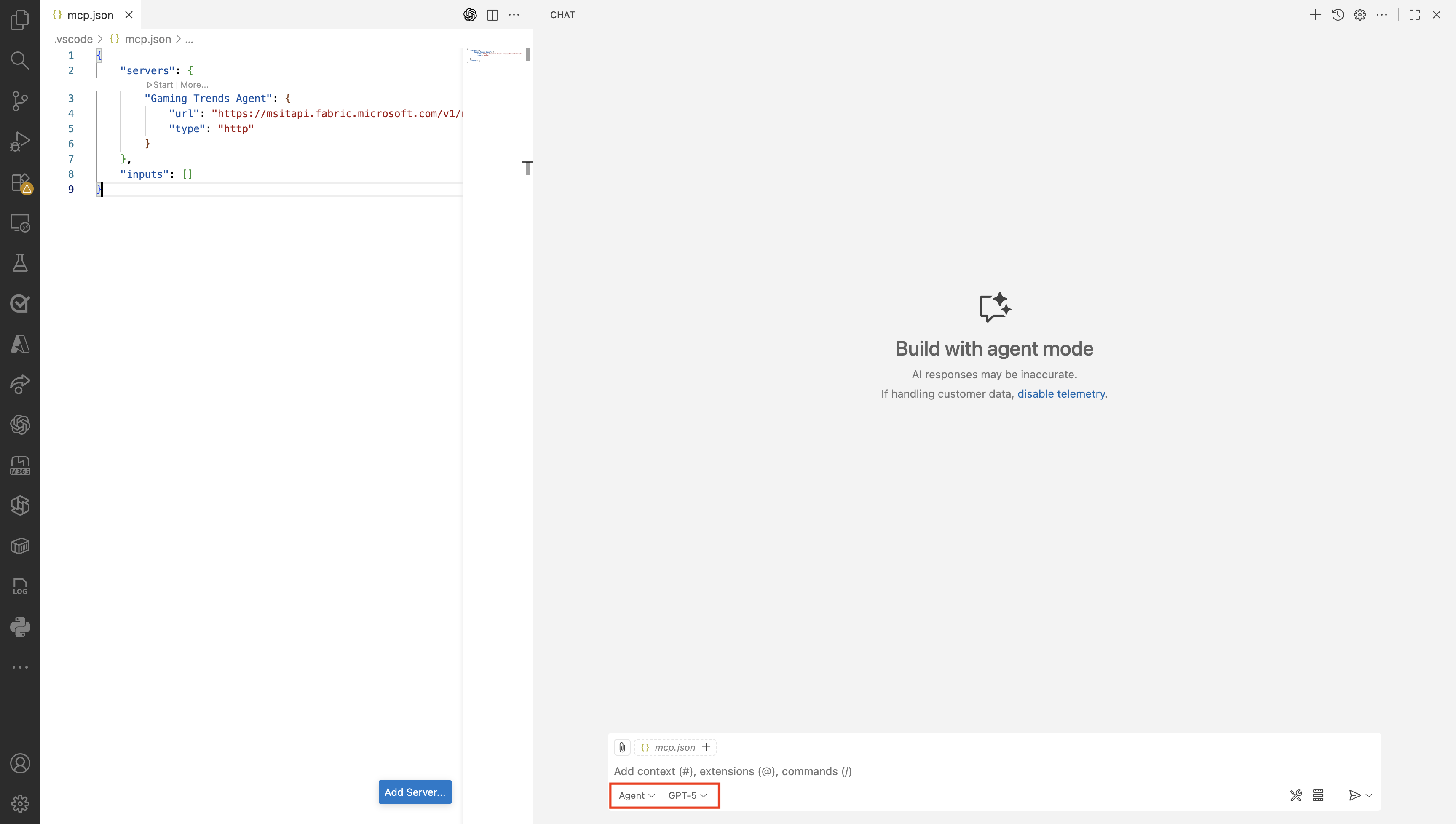Select the CHAT panel tab
Screen dimensions: 1456x824
pyautogui.click(x=562, y=15)
